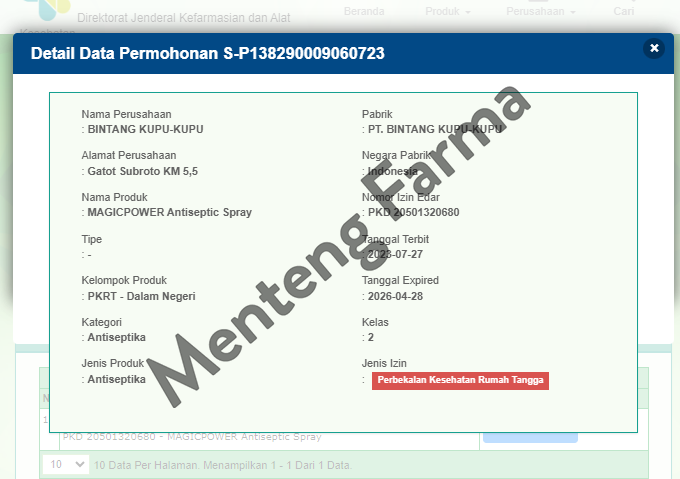Click the background table row PKD 20501320680 - MAGICPOWER
Image resolution: width=680 pixels, height=479 pixels.
(x=192, y=437)
